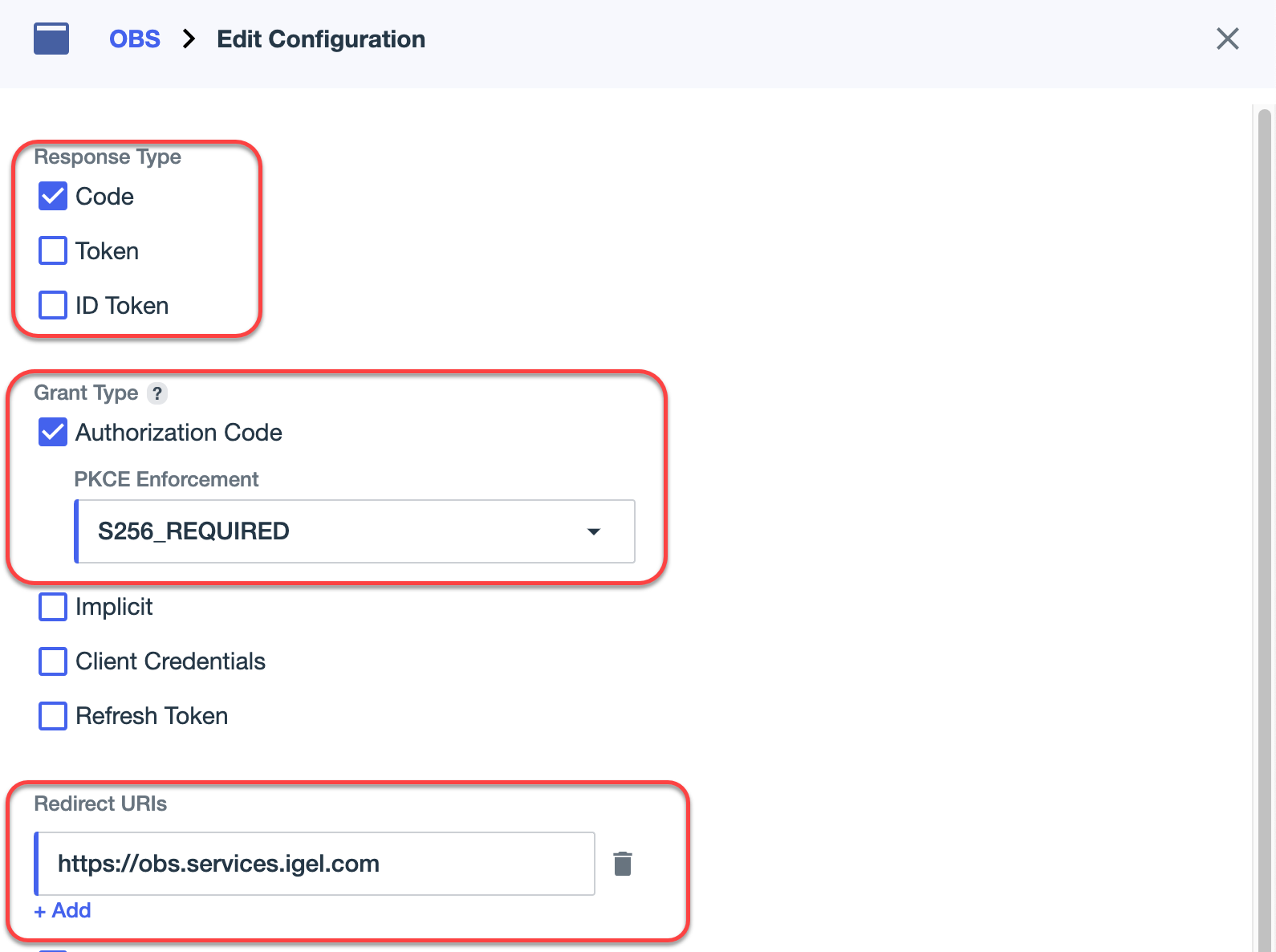Close the Edit Configuration panel

click(x=1227, y=39)
